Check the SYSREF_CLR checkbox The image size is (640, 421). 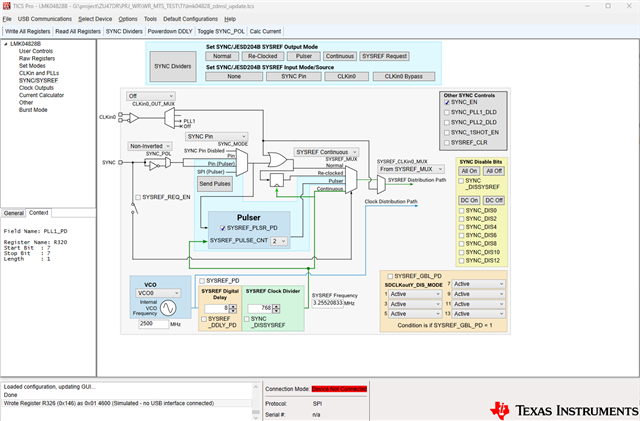[447, 143]
